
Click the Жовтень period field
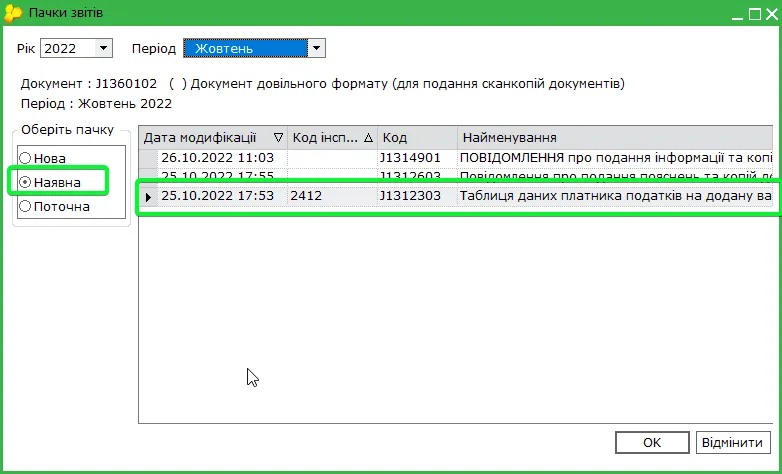[x=245, y=48]
